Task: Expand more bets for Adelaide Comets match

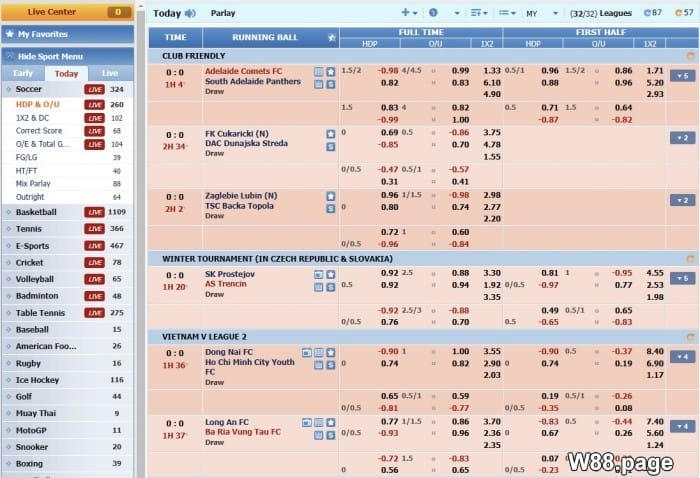Action: pyautogui.click(x=682, y=76)
